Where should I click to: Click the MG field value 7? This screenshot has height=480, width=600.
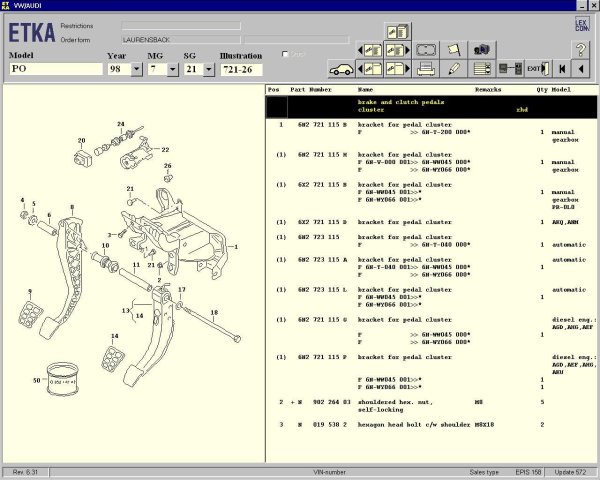pos(158,69)
